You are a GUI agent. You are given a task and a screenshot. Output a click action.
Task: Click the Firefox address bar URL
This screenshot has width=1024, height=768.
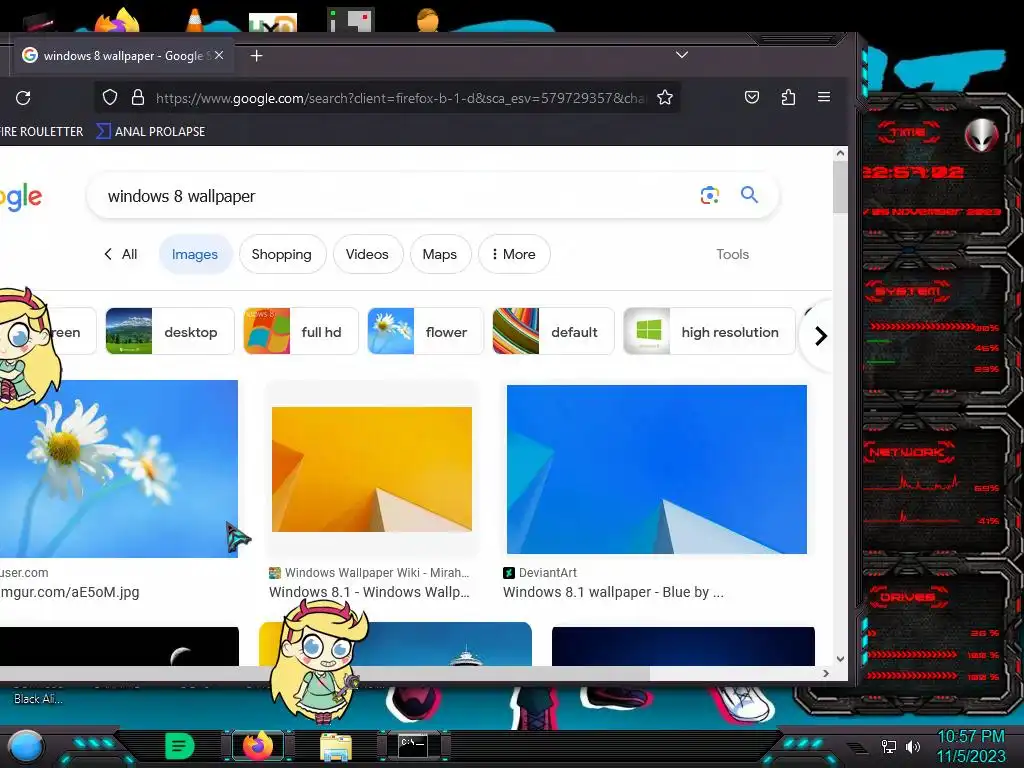coord(400,98)
